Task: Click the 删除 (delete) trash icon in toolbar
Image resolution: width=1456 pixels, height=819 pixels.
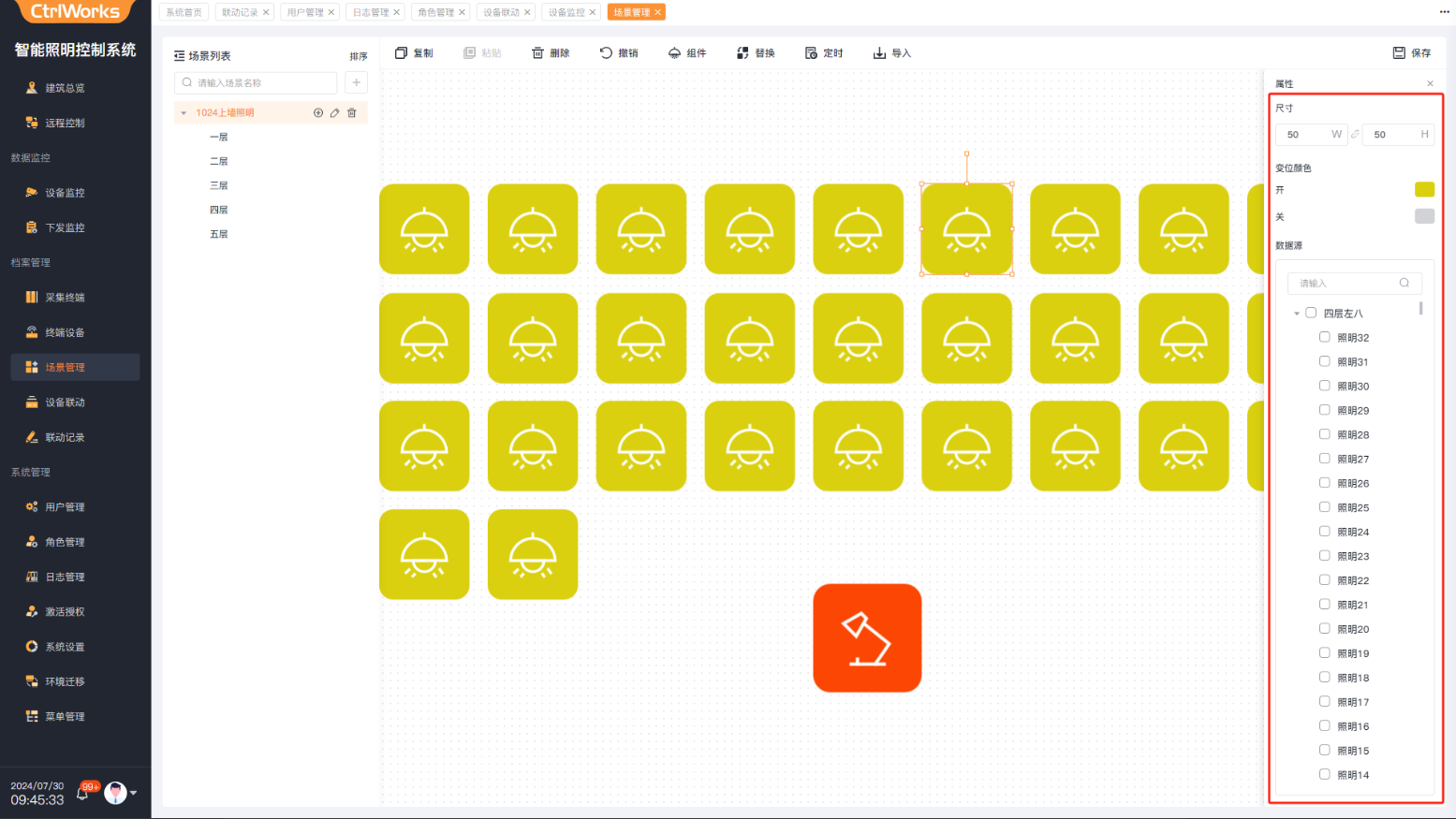Action: click(x=537, y=53)
